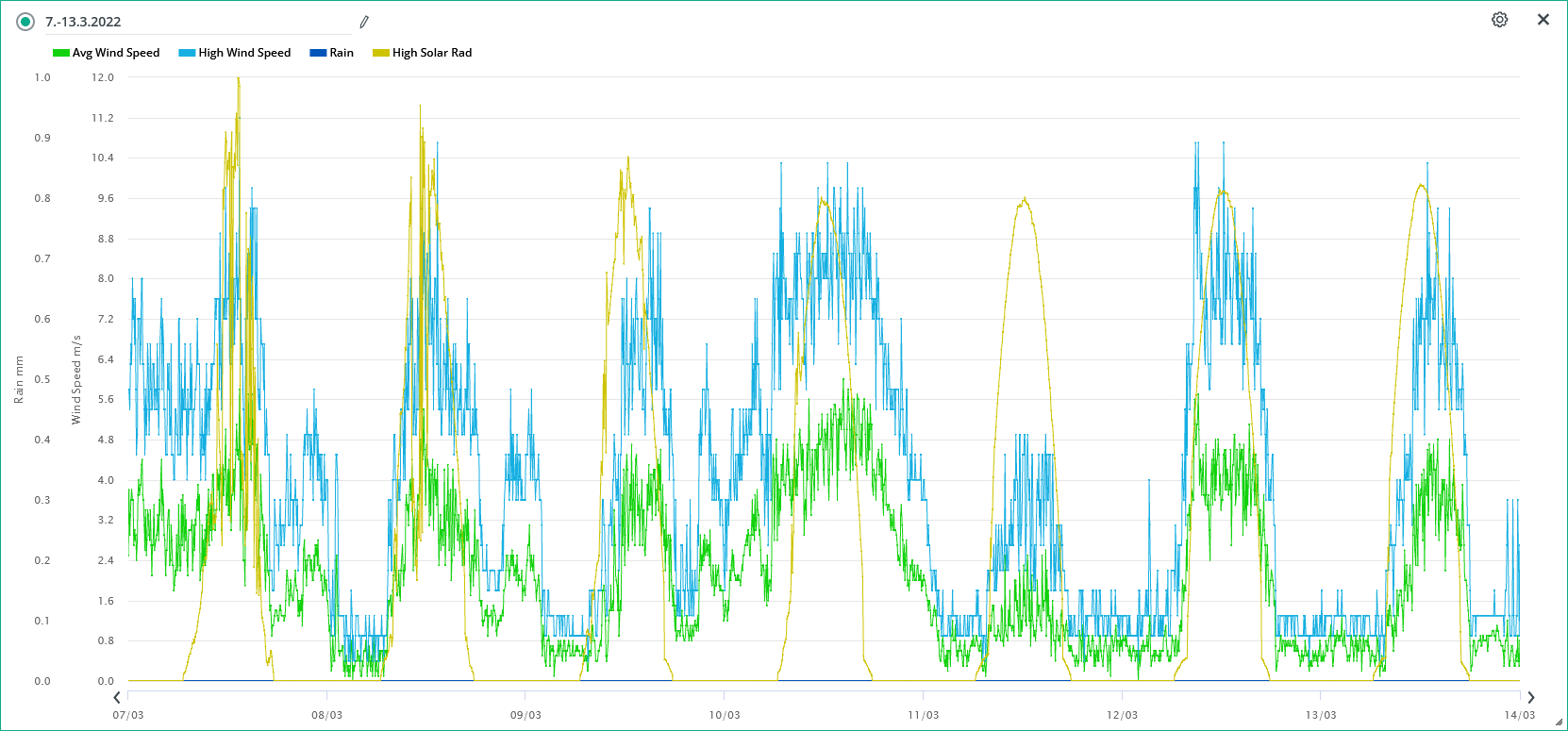1568x731 pixels.
Task: Click the 14/03 date label
Action: point(1519,715)
